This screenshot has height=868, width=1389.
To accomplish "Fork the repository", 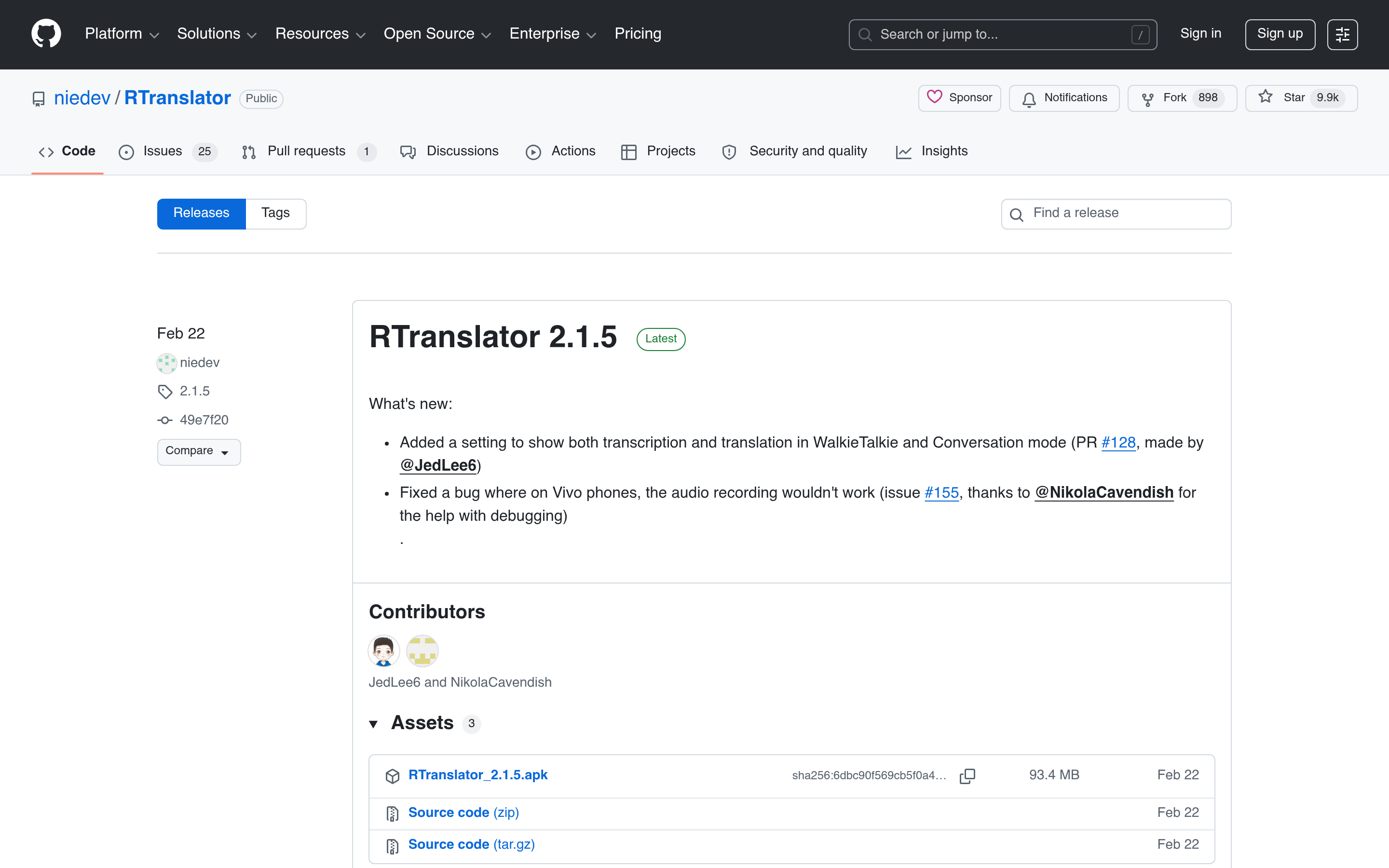I will coord(1182,98).
